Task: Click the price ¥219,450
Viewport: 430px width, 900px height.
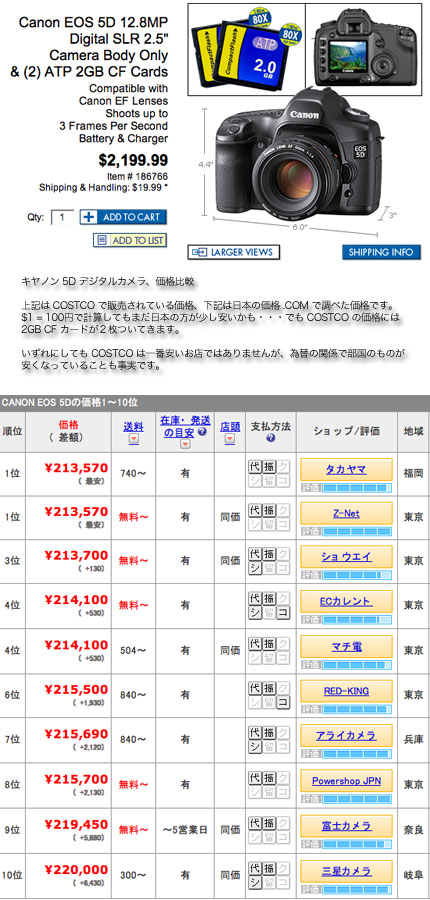Action: [x=76, y=824]
